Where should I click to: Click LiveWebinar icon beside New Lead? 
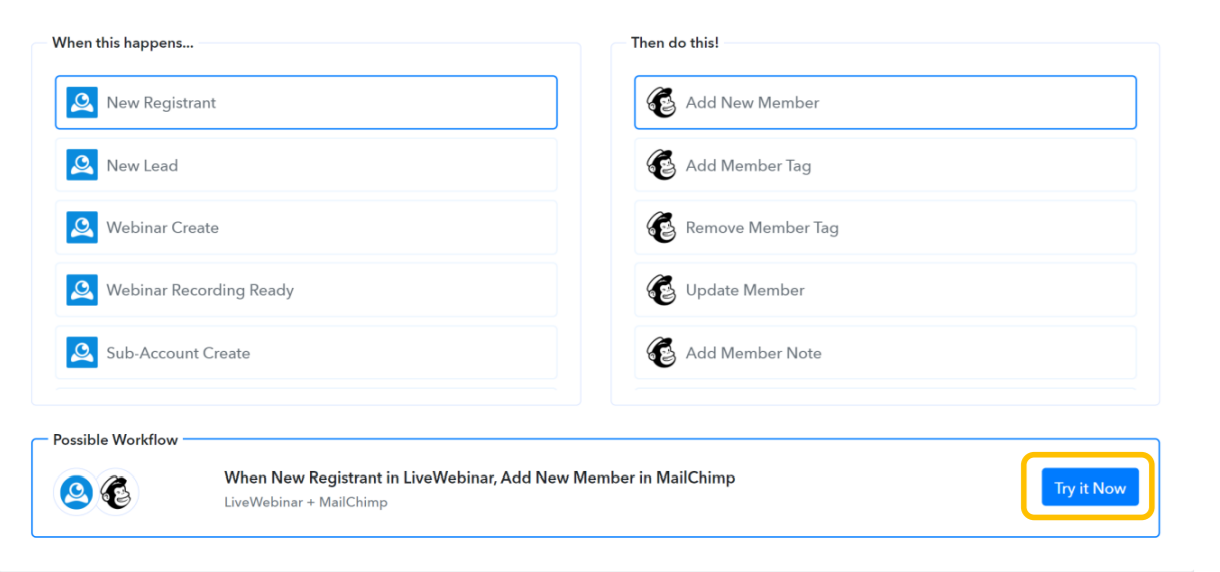click(82, 165)
